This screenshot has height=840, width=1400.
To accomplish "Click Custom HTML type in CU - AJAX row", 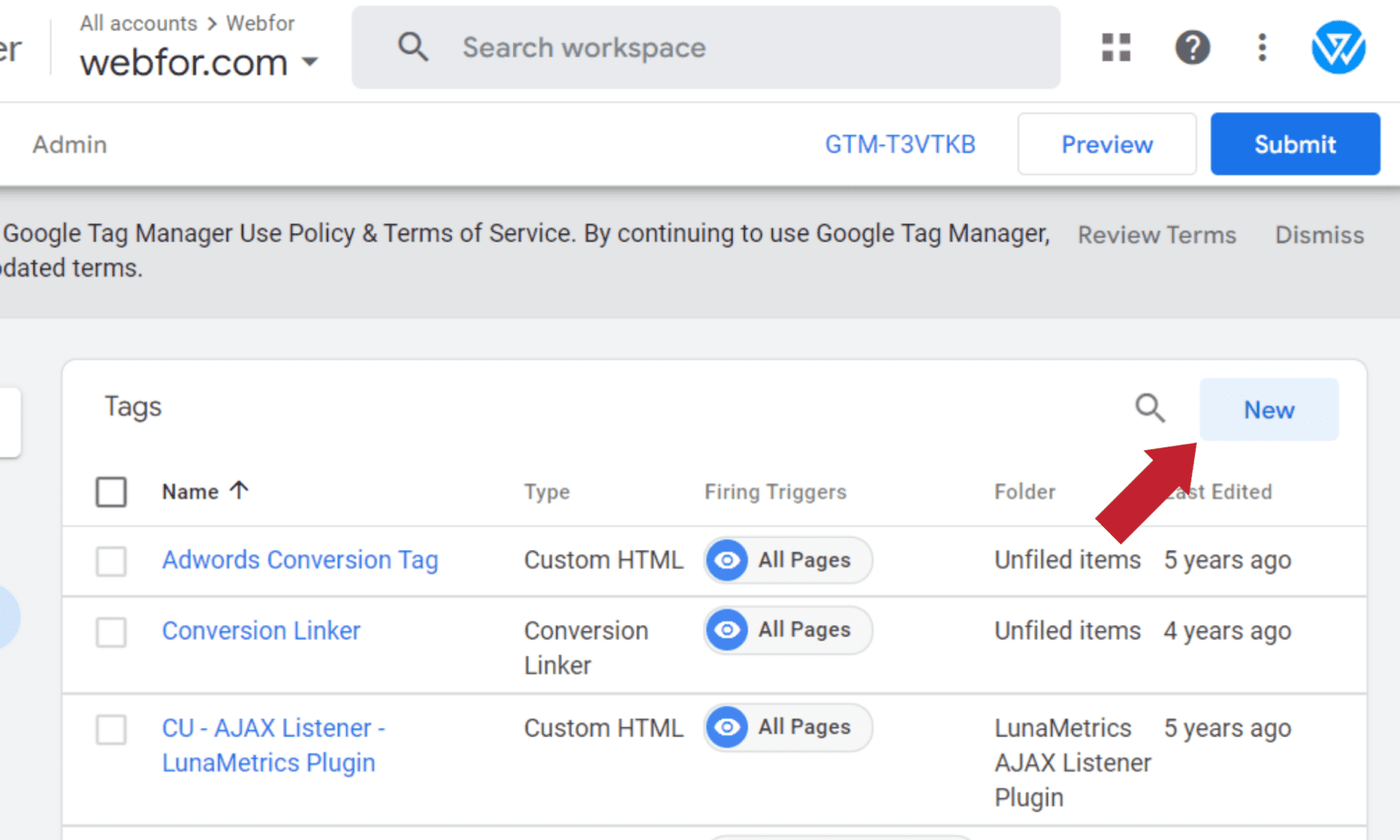I will click(603, 728).
